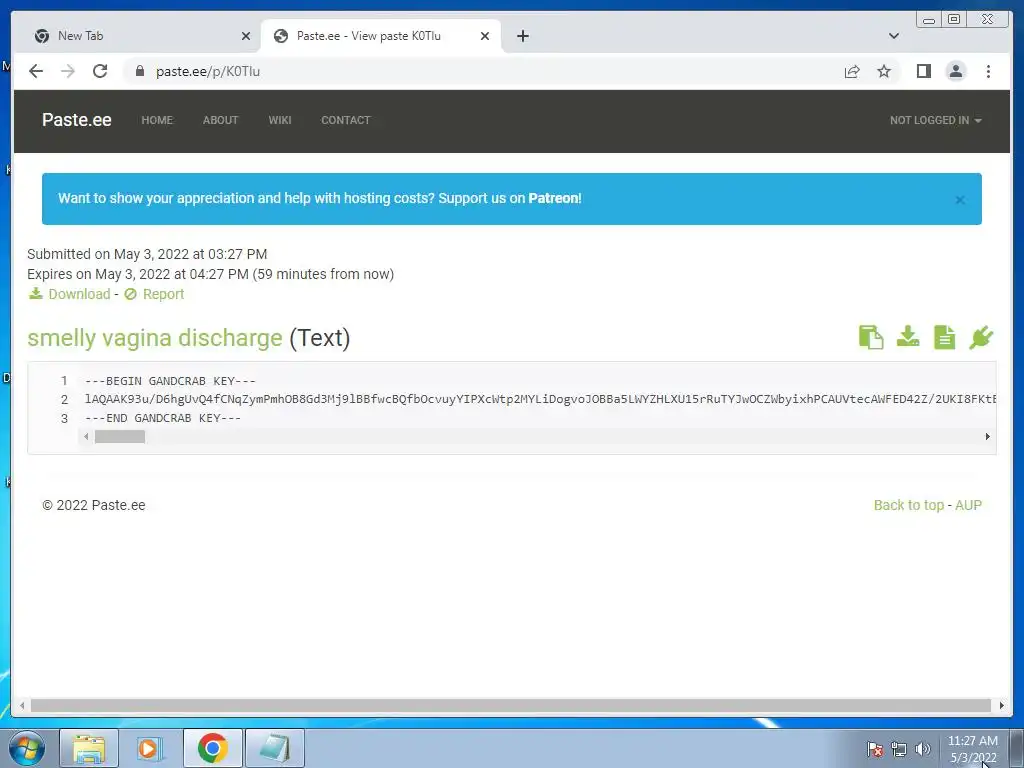
Task: Click the END GANDCRAB KEY line
Action: coord(163,418)
